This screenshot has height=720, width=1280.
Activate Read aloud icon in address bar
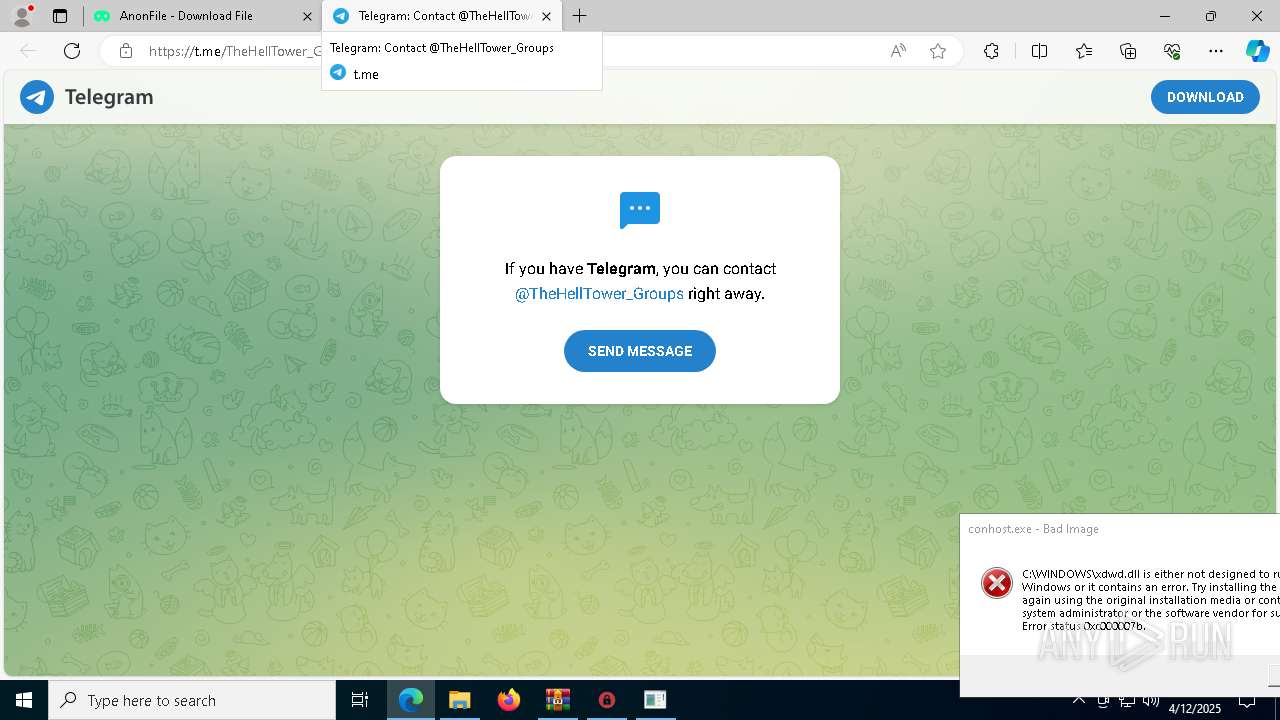click(898, 51)
